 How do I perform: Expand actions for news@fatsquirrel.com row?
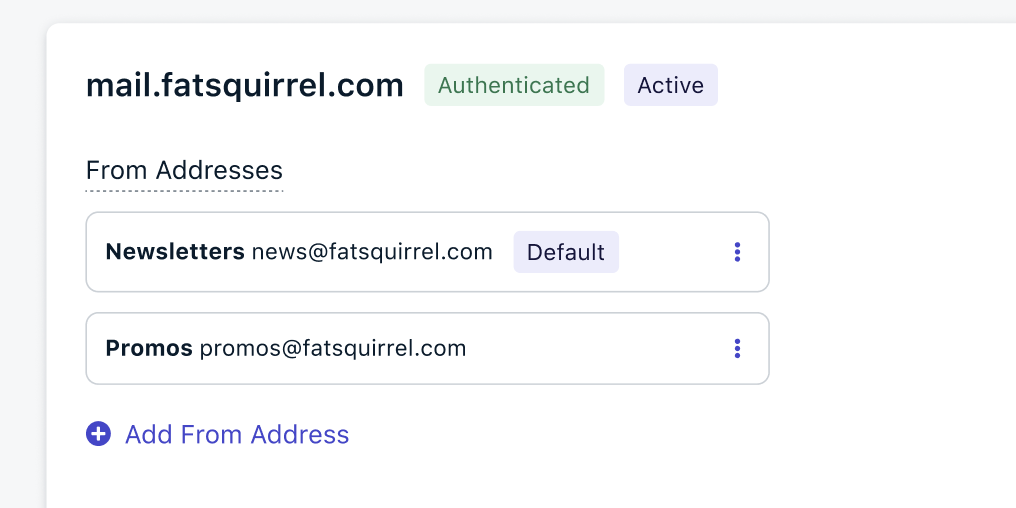[x=737, y=252]
